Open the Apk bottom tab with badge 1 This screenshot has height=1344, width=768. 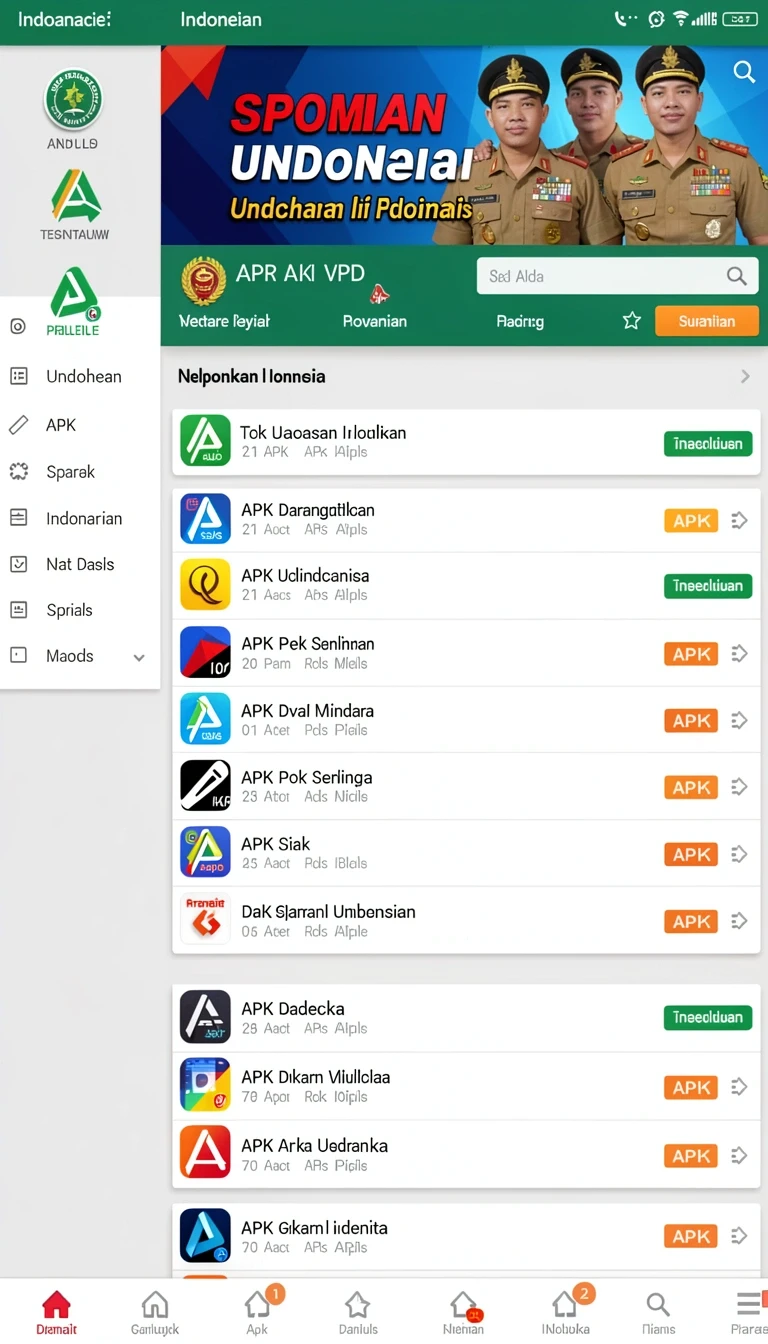(x=258, y=1312)
